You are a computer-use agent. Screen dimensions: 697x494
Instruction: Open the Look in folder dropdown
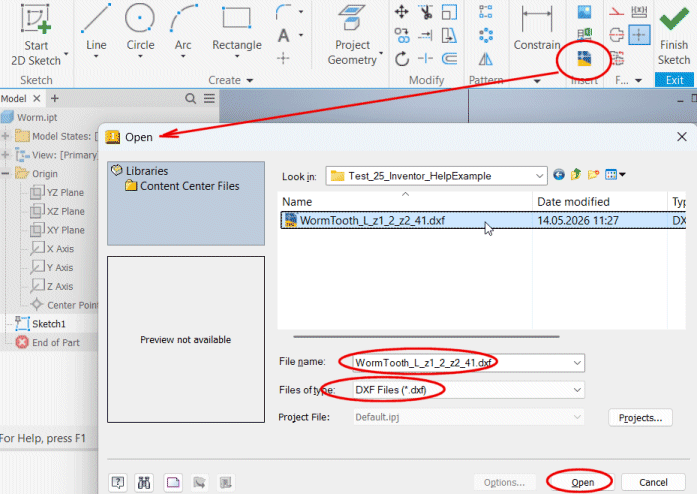click(539, 176)
